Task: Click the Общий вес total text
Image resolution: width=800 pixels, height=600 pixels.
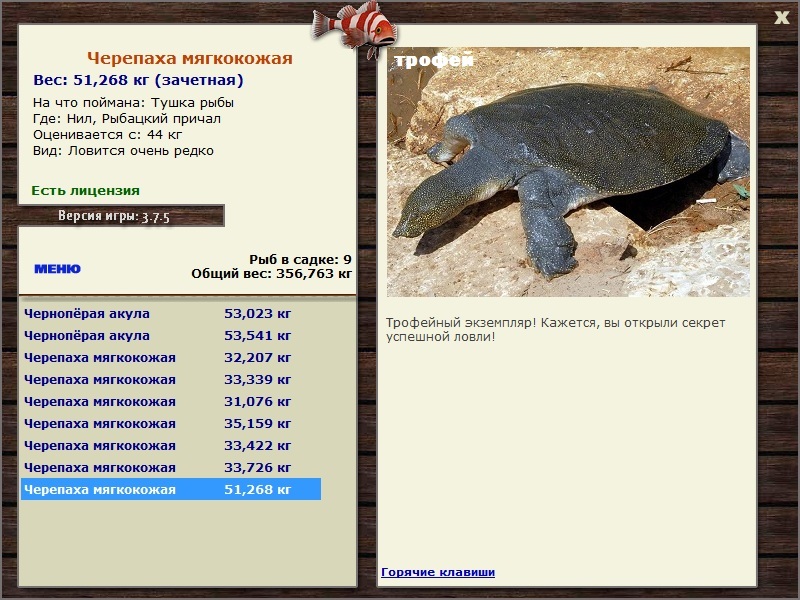Action: click(271, 274)
